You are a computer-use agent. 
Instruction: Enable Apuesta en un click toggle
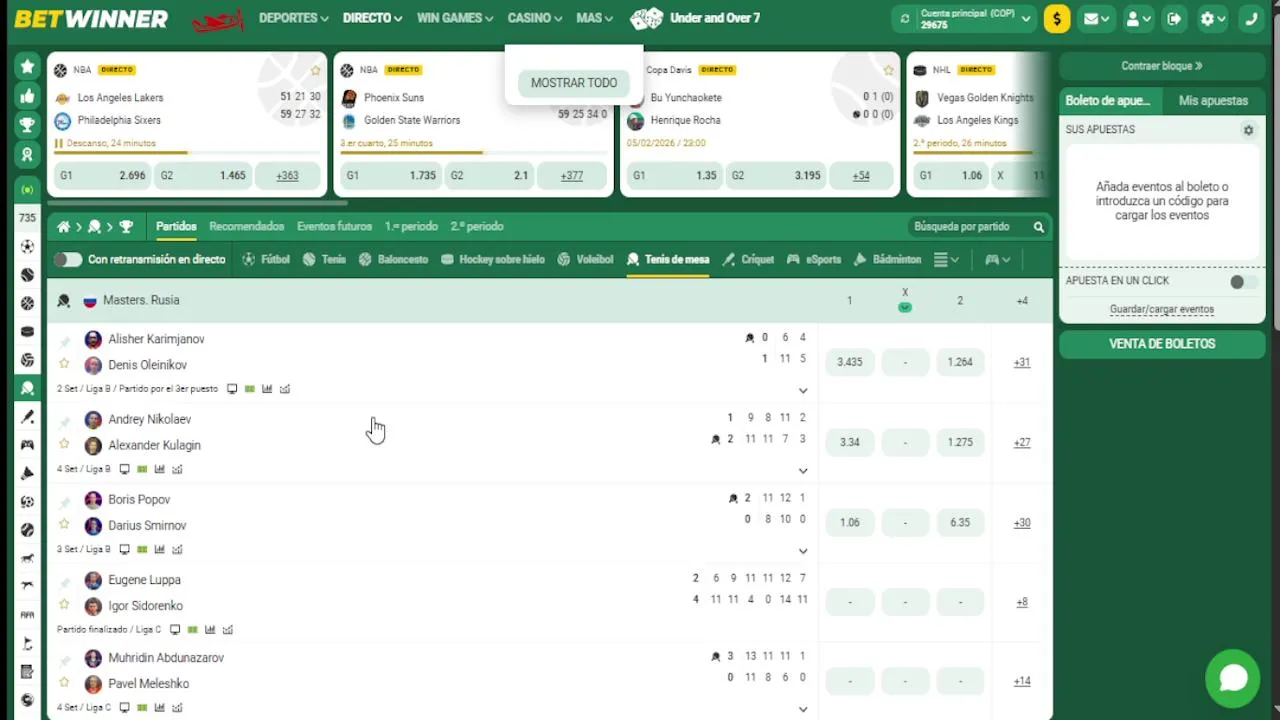(x=1241, y=282)
